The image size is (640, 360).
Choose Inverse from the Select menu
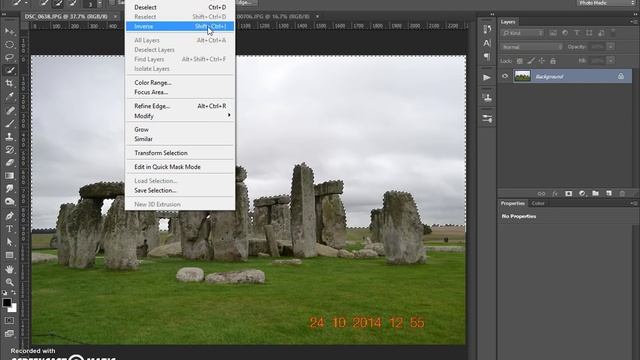[x=180, y=26]
